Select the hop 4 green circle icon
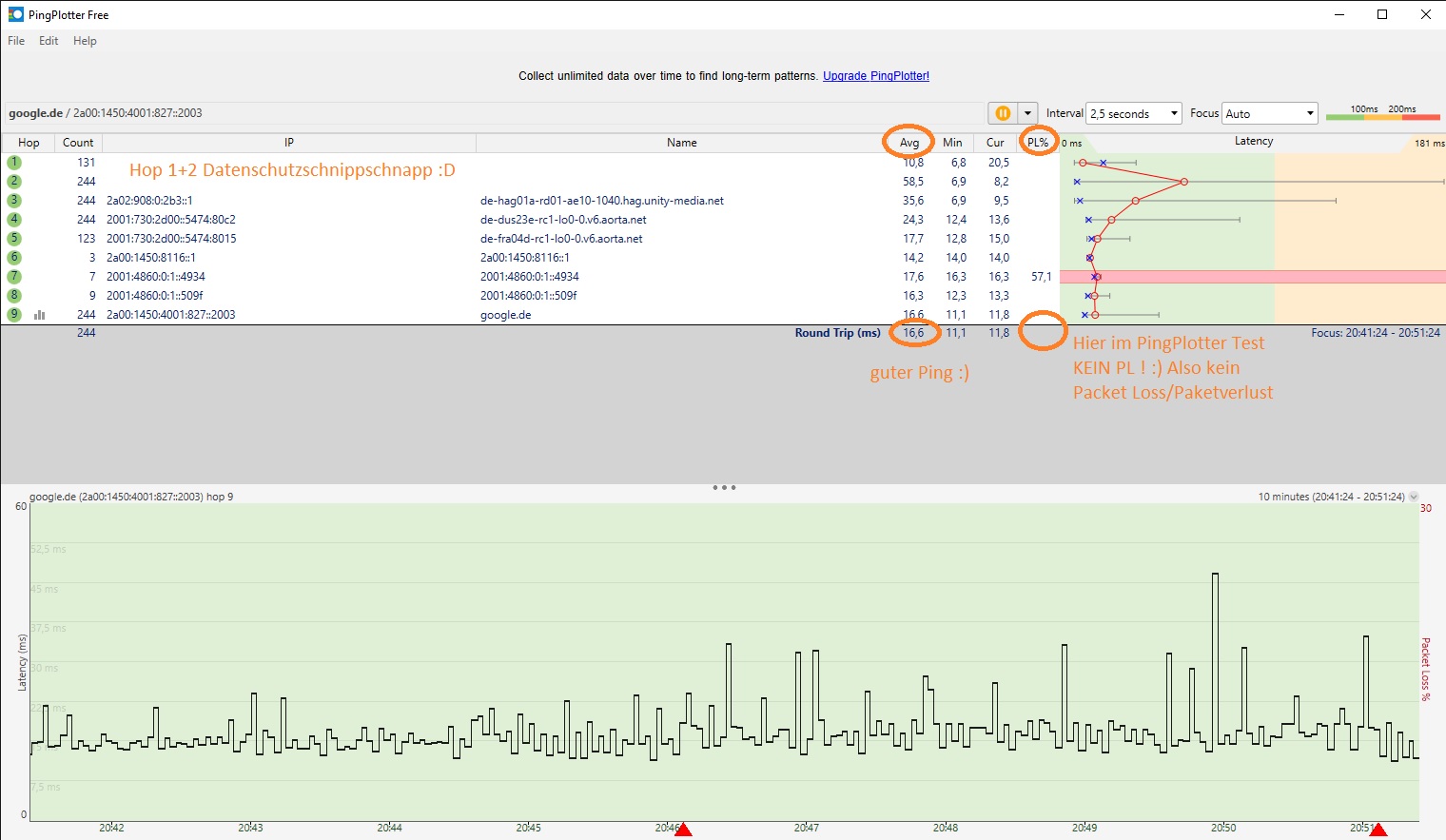The image size is (1446, 840). [x=14, y=220]
